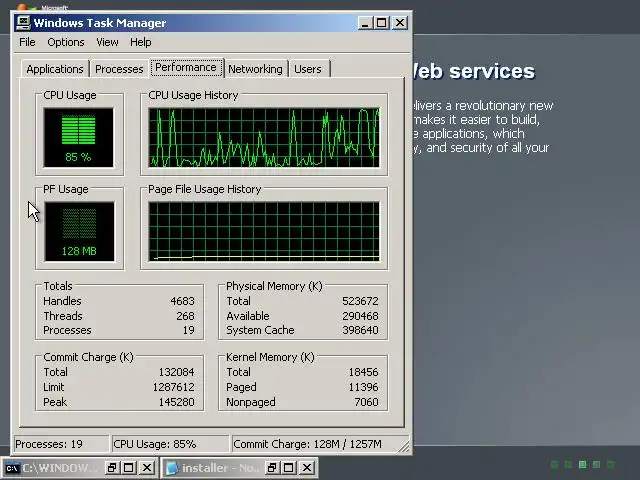Click the System Cache label
Screen dimensions: 640x480
(260, 330)
